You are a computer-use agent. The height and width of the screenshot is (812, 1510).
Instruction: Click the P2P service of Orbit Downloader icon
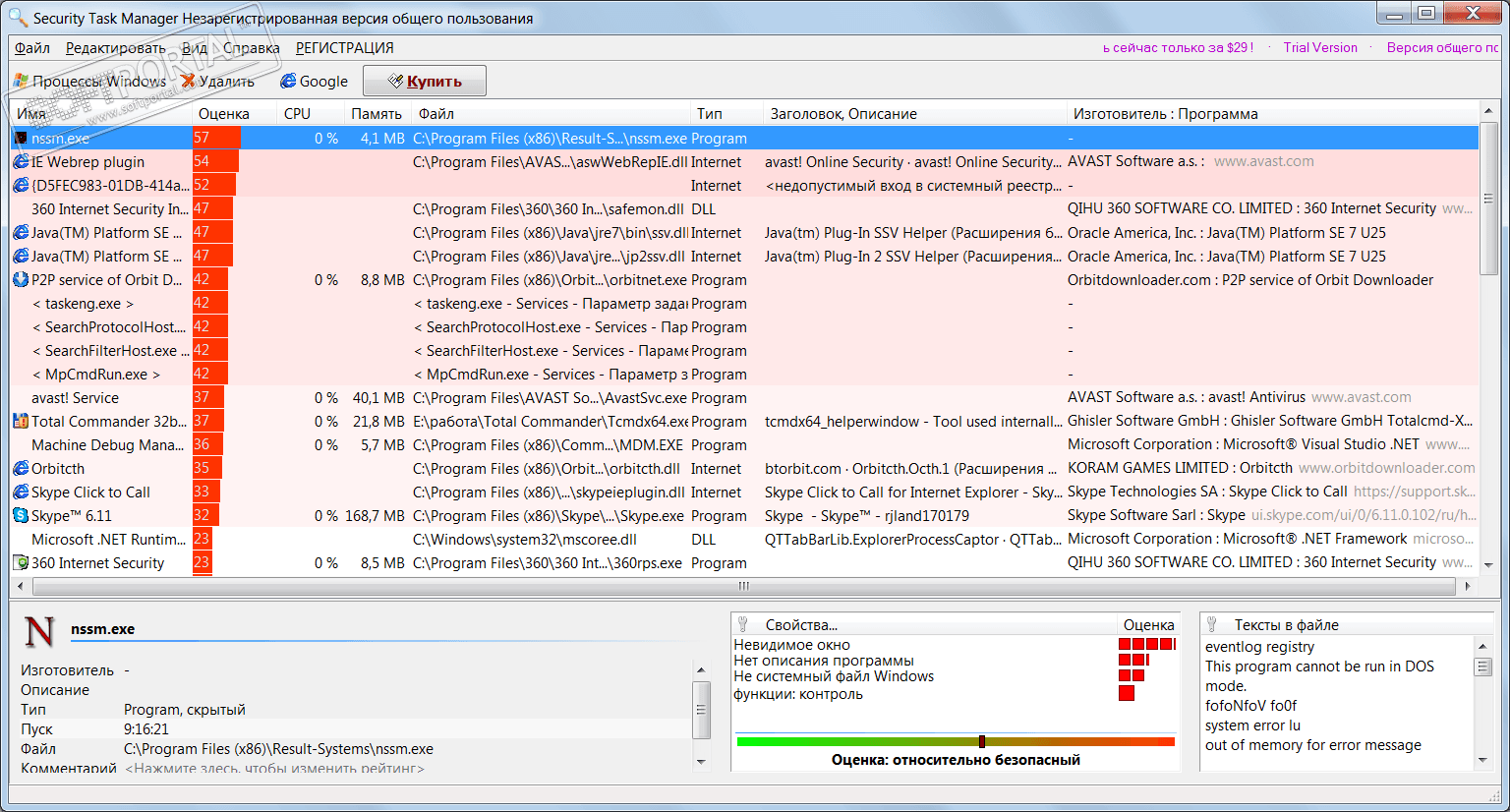(x=21, y=280)
